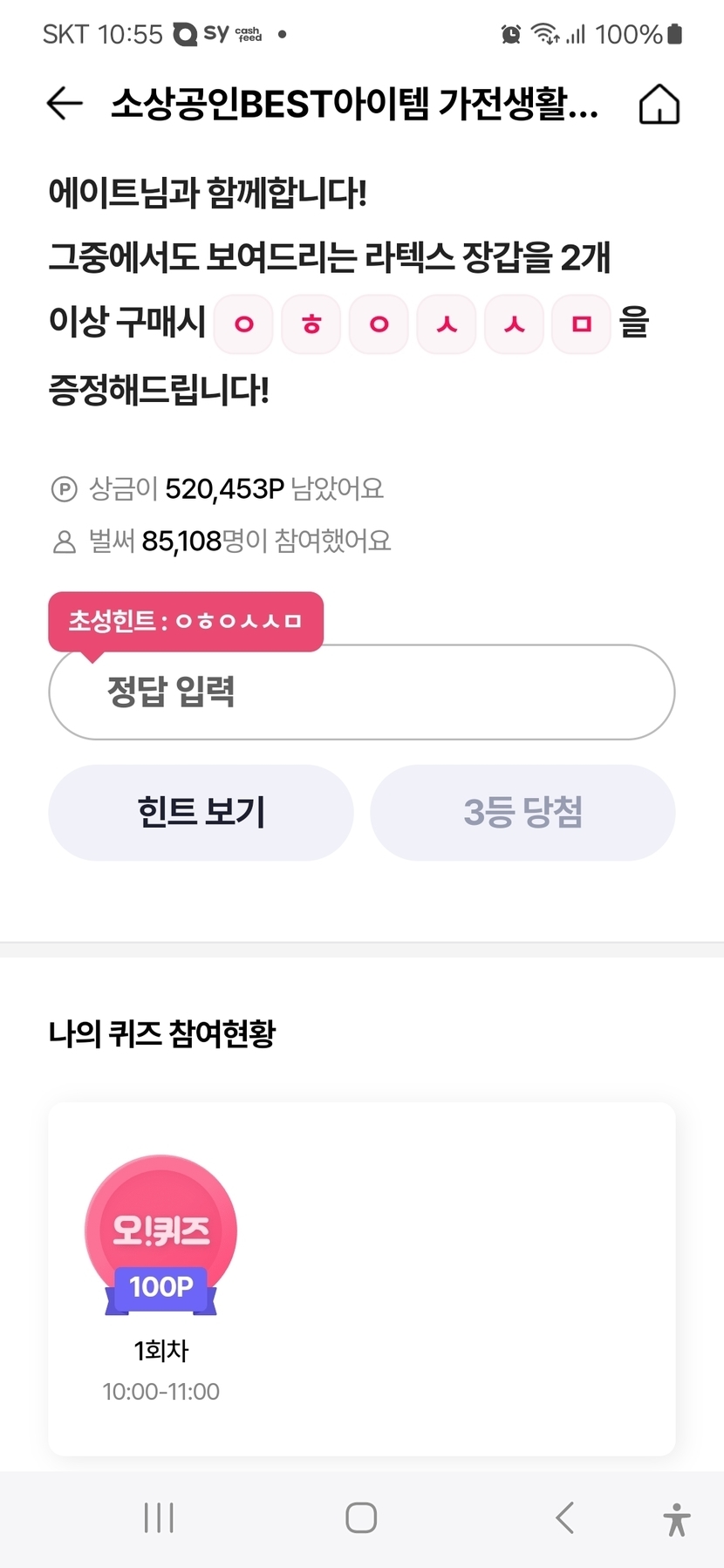Go to home via house icon

[x=659, y=105]
